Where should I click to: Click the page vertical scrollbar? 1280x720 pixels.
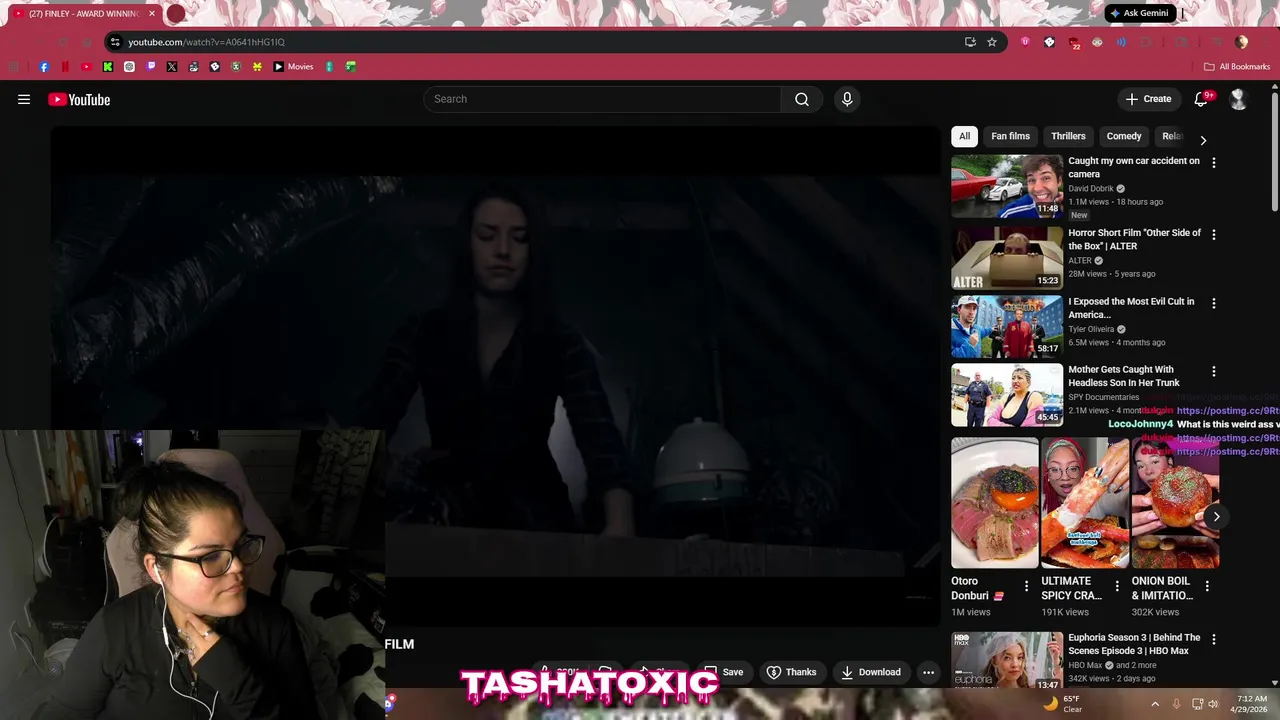pos(1275,150)
